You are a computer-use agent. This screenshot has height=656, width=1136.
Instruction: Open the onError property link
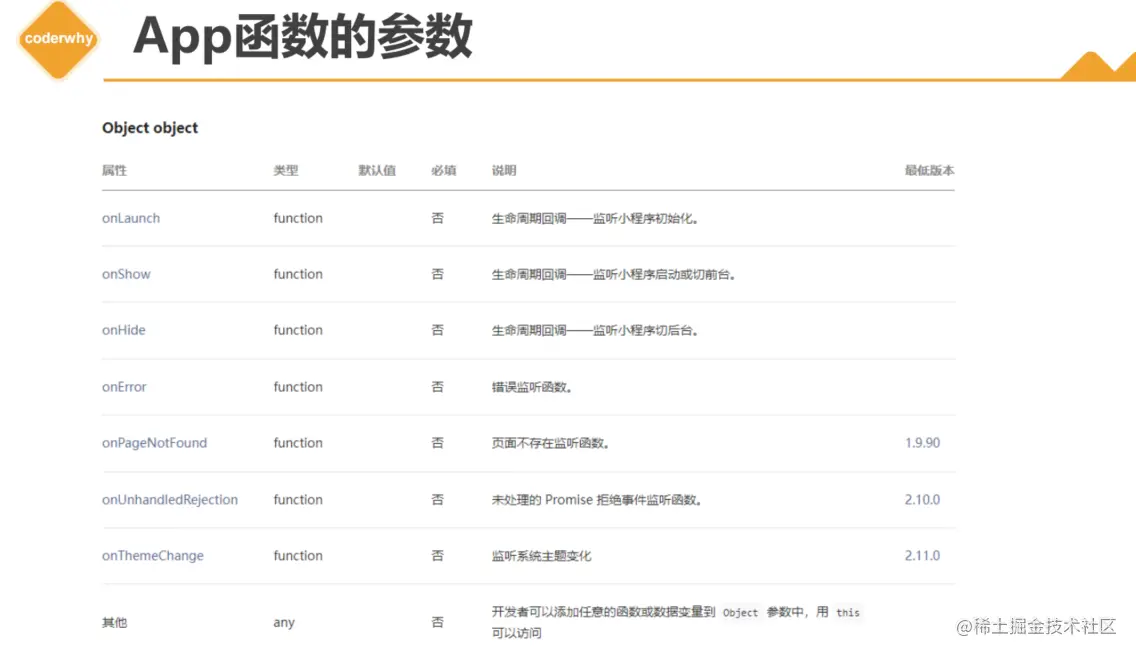[x=124, y=386]
